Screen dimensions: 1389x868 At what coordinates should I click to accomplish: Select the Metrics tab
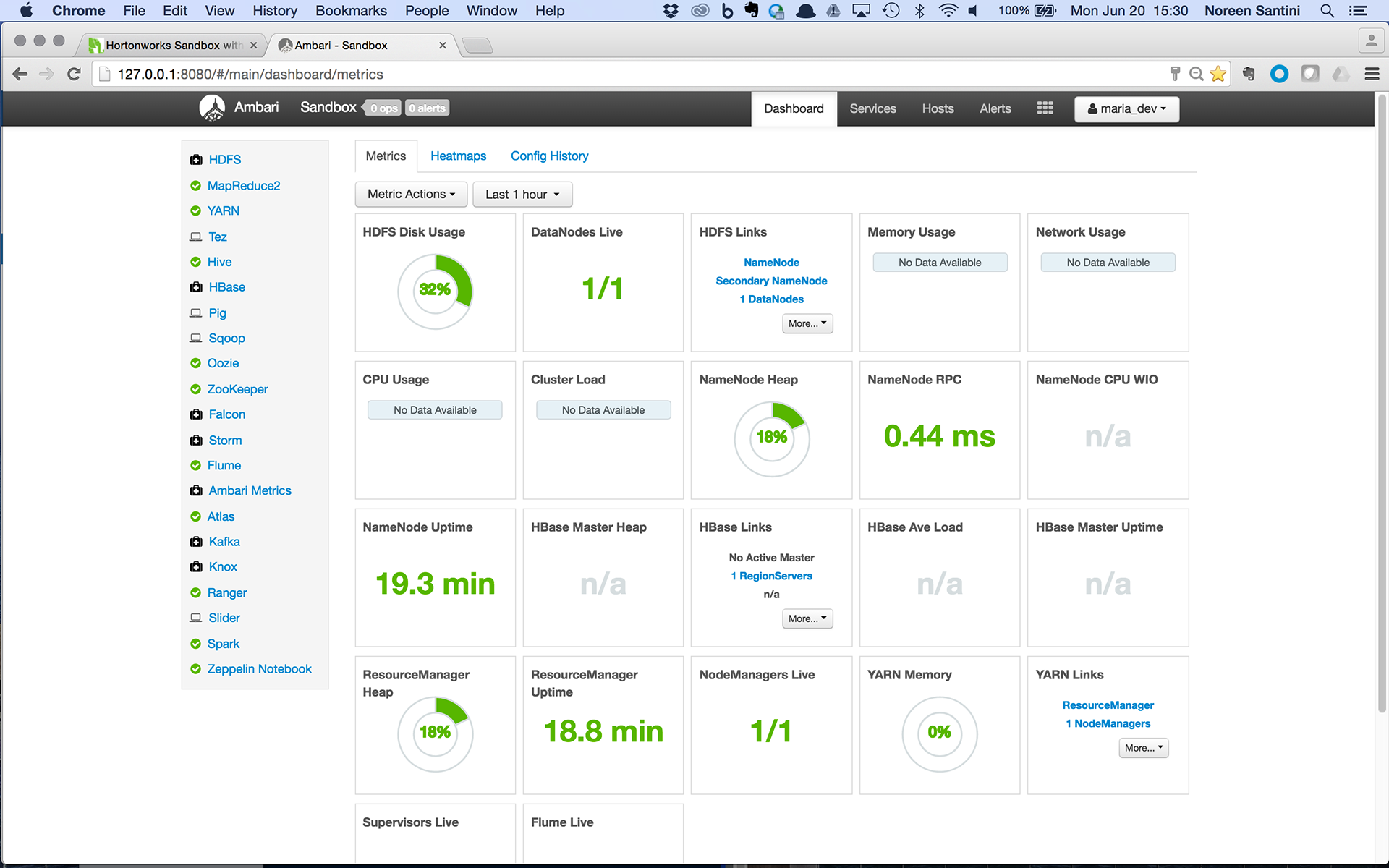coord(386,156)
